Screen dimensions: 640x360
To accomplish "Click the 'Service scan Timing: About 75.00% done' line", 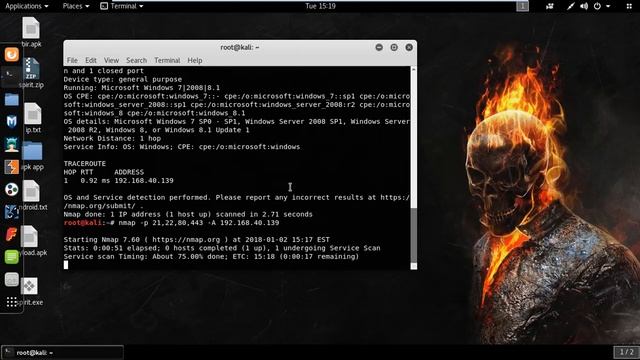I will [x=211, y=257].
